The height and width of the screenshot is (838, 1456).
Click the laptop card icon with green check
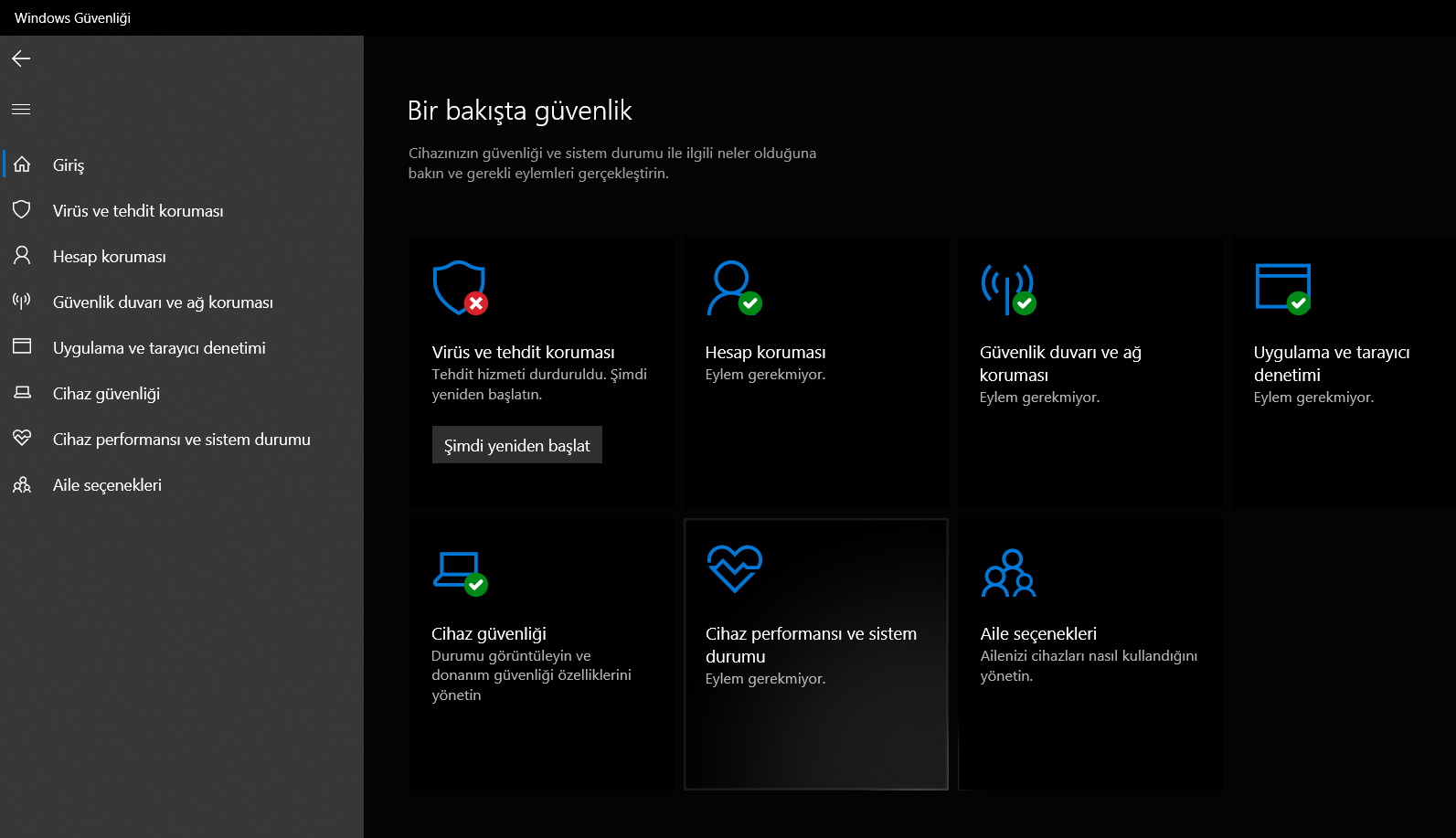coord(460,573)
